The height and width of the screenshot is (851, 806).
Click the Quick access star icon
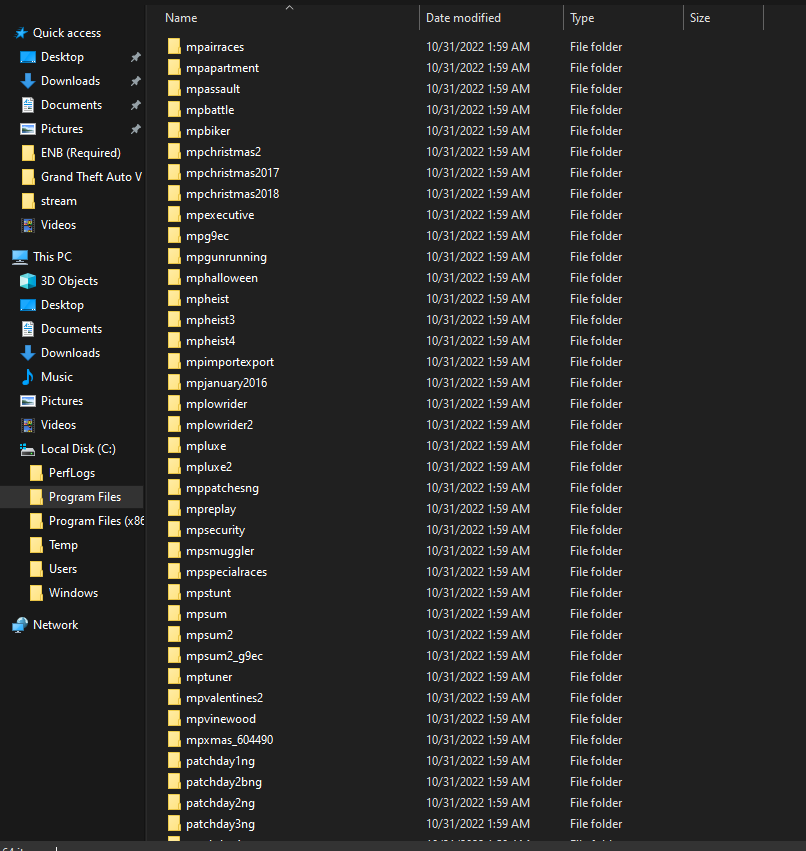[x=21, y=33]
